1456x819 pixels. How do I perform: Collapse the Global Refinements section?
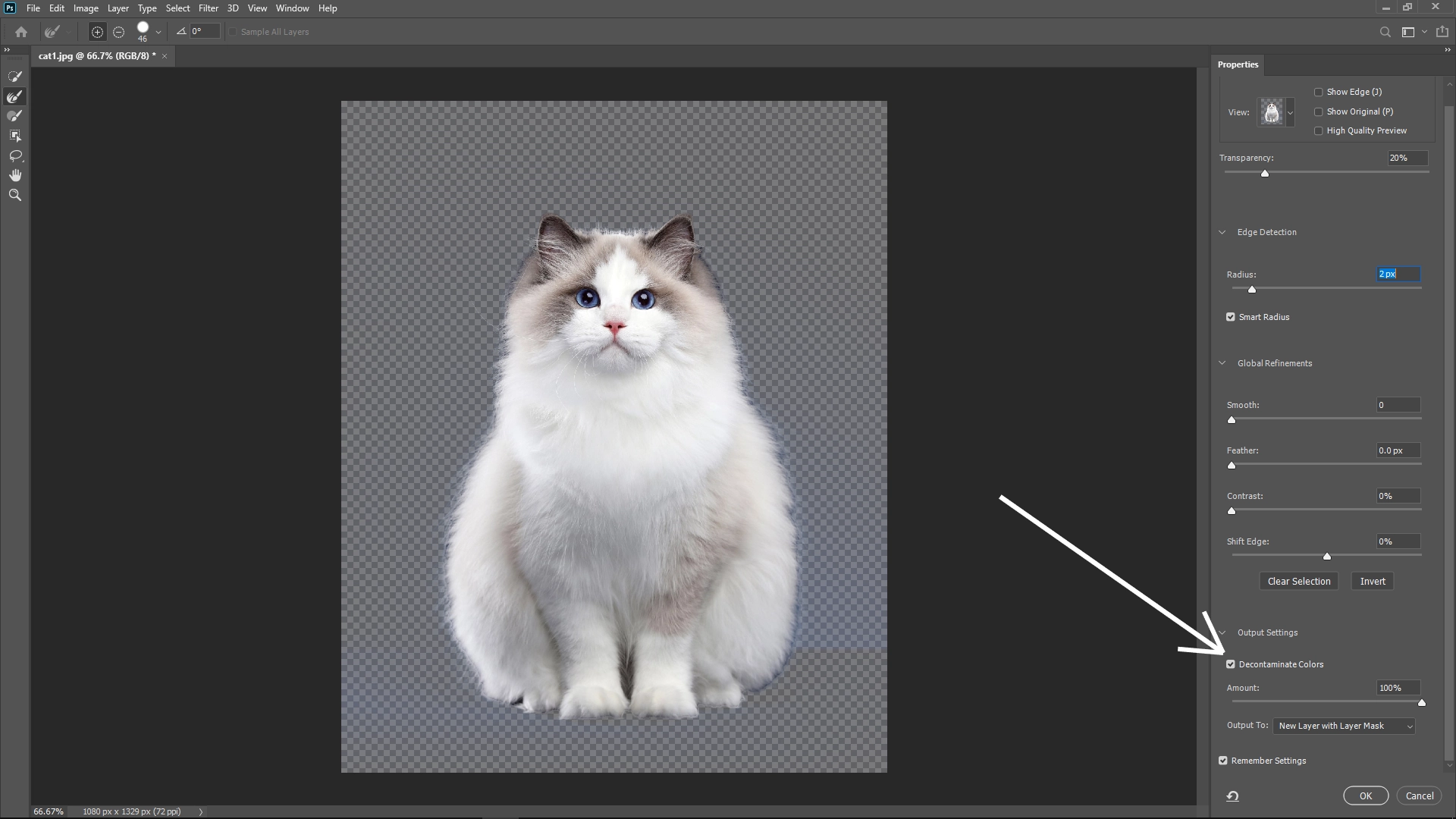point(1222,362)
